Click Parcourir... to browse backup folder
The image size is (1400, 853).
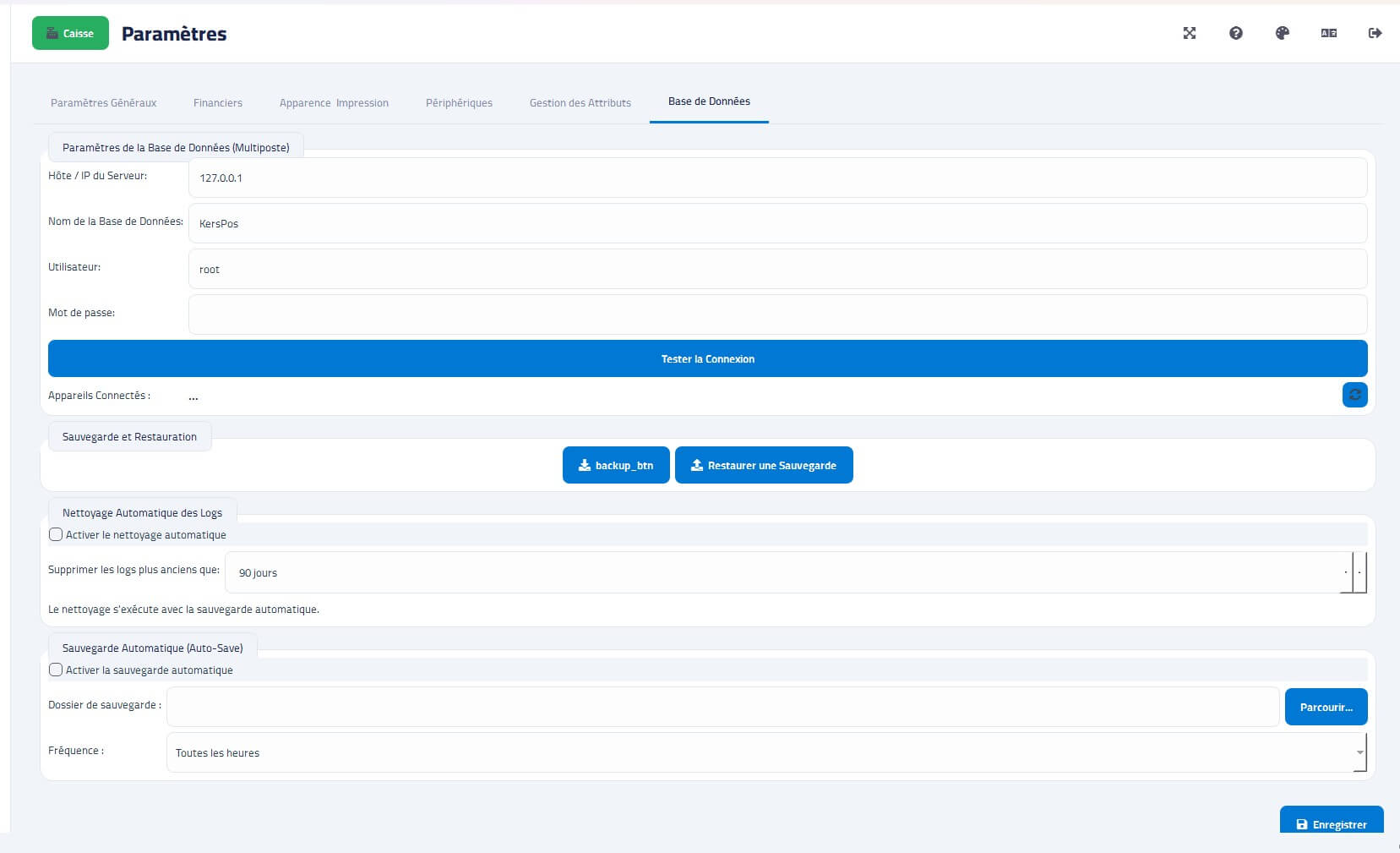click(x=1326, y=707)
